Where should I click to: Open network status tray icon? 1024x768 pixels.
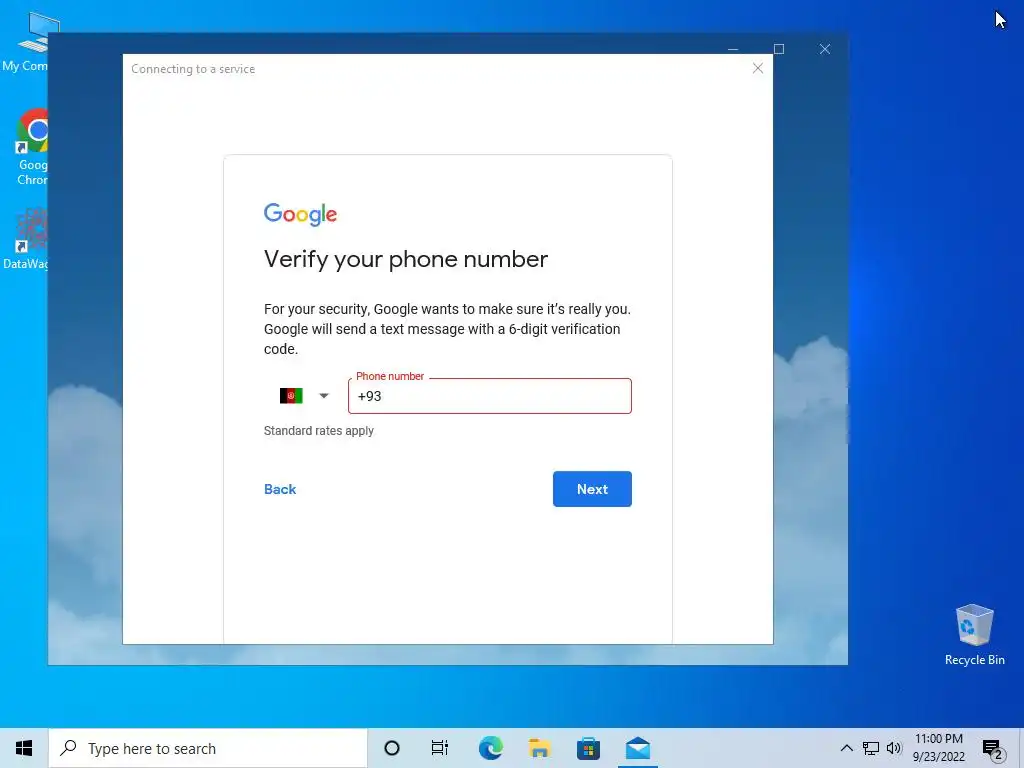871,748
